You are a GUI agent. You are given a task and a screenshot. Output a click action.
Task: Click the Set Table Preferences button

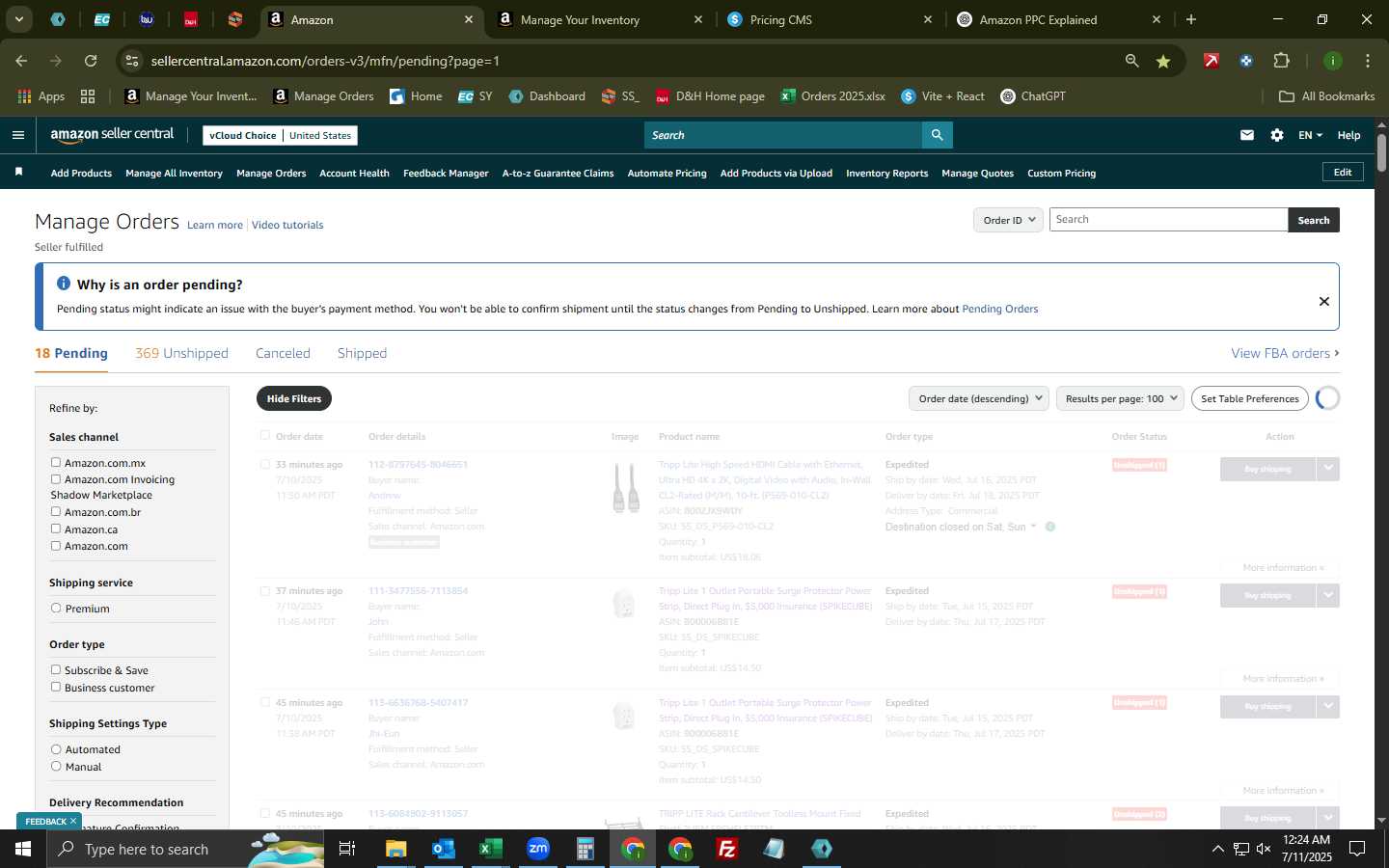pyautogui.click(x=1250, y=398)
